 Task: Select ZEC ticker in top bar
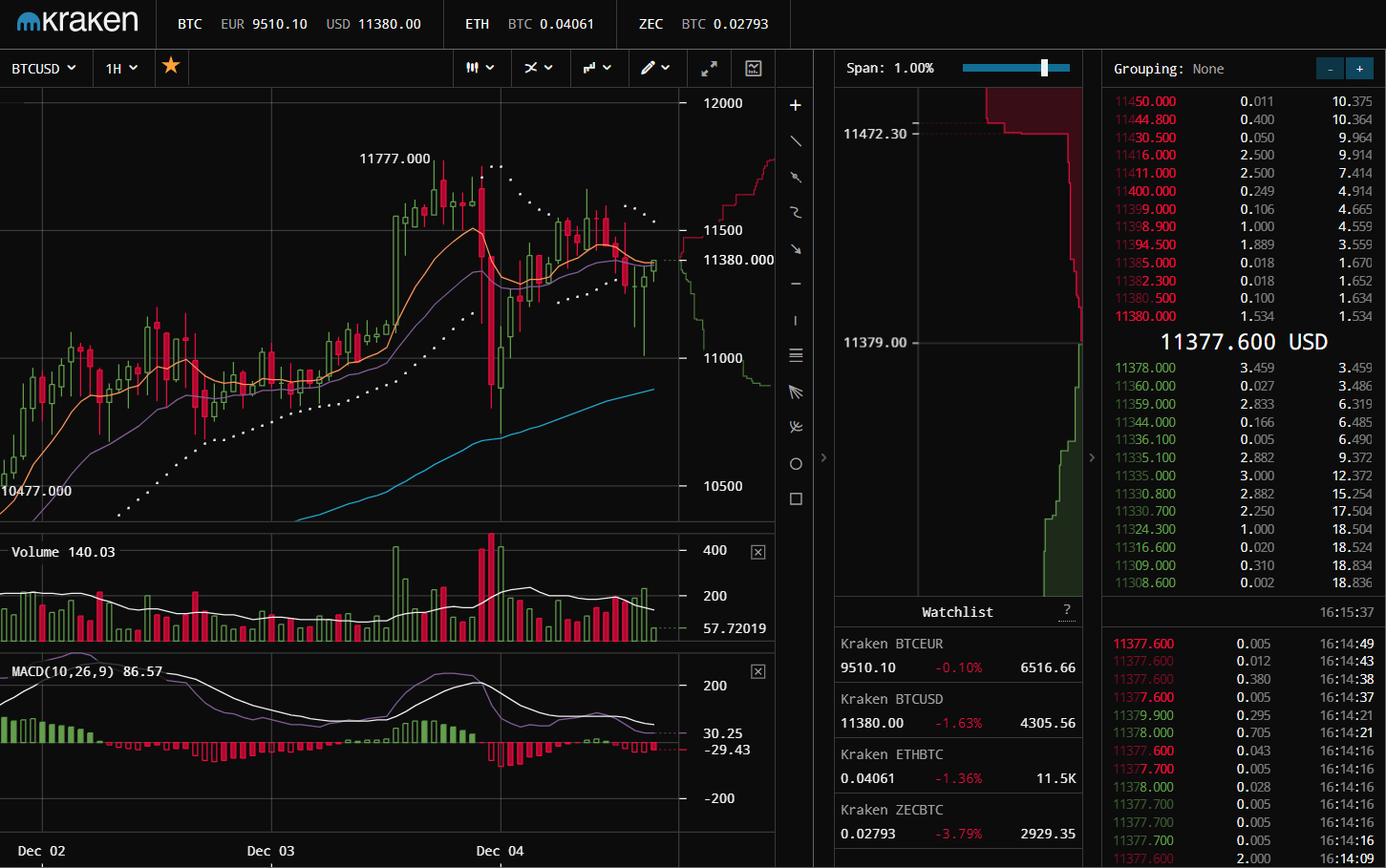[x=650, y=24]
